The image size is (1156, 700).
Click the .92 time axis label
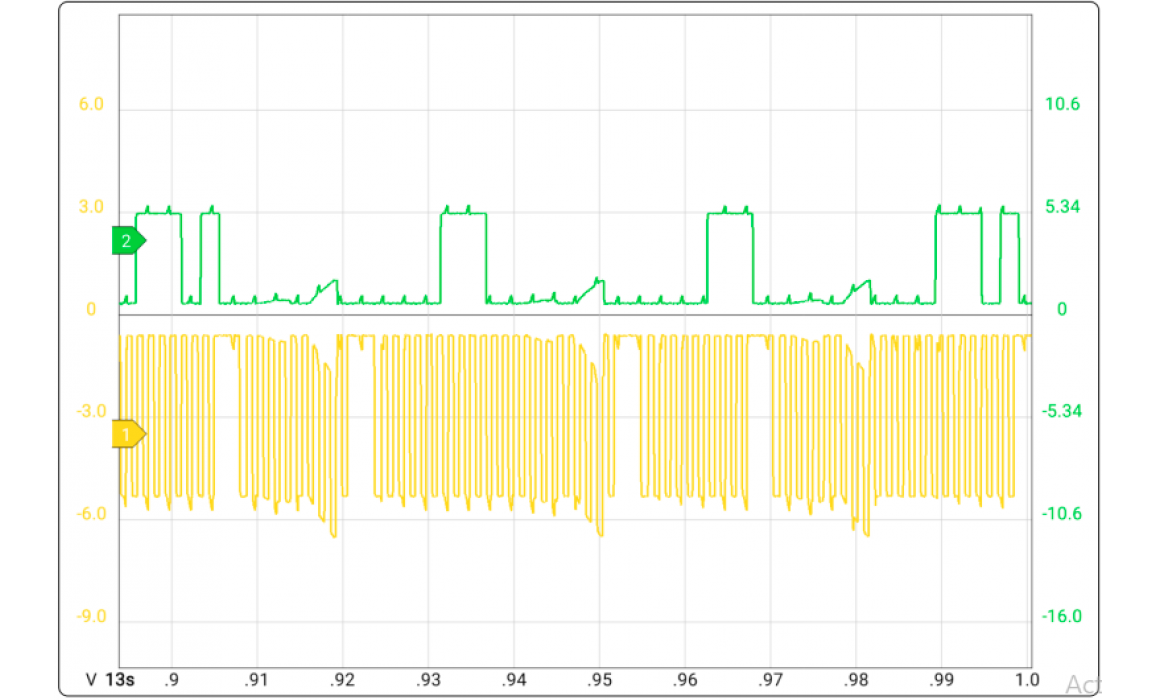coord(341,681)
